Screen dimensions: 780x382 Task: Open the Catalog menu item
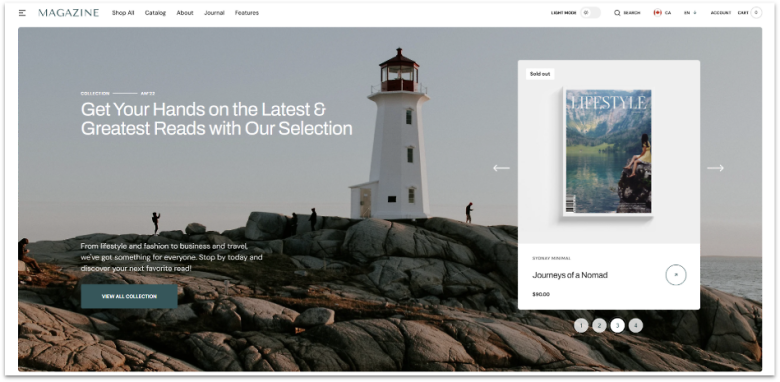(155, 13)
